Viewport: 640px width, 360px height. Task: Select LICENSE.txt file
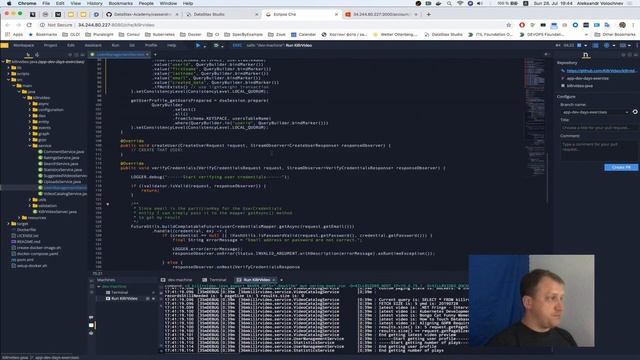(x=28, y=236)
